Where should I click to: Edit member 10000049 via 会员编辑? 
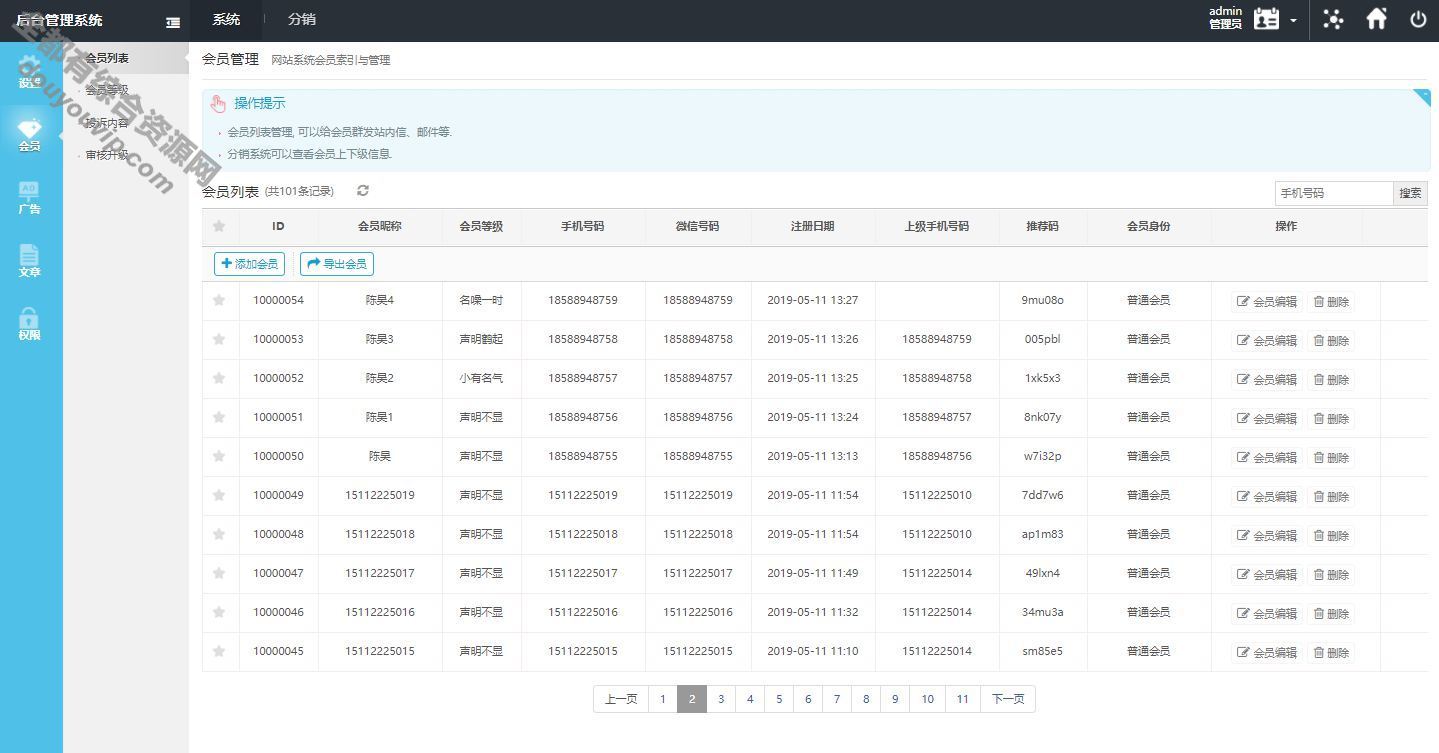coord(1267,496)
